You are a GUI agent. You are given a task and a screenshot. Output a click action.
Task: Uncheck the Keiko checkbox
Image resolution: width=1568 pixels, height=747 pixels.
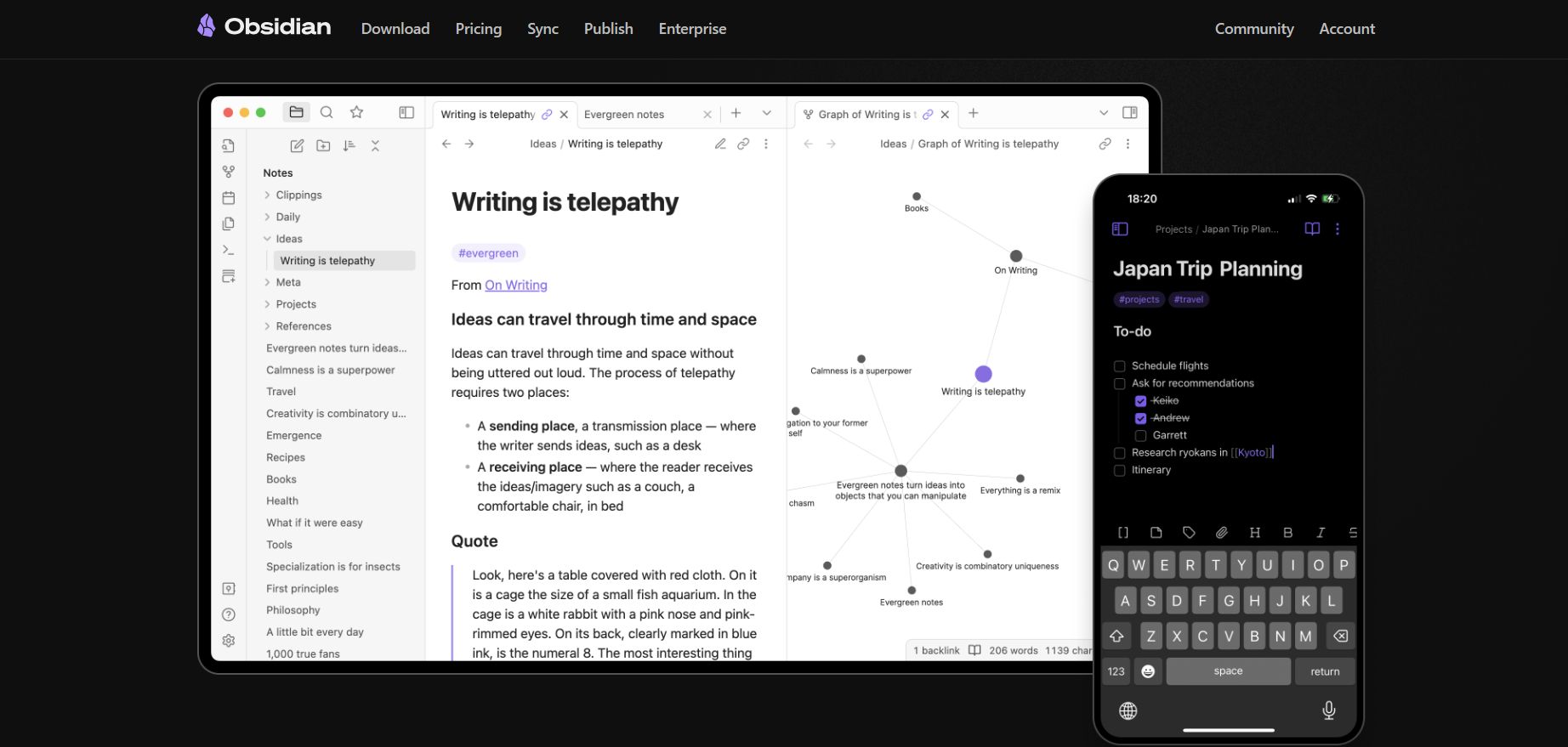pyautogui.click(x=1141, y=401)
